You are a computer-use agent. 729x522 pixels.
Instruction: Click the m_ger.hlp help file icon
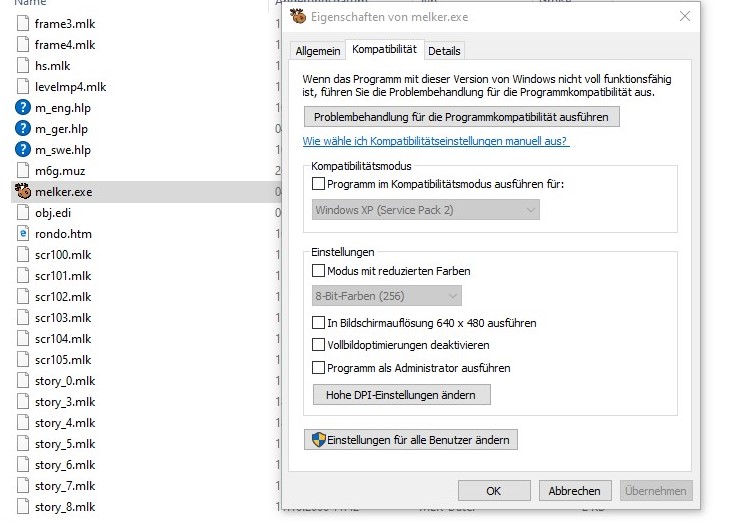23,128
